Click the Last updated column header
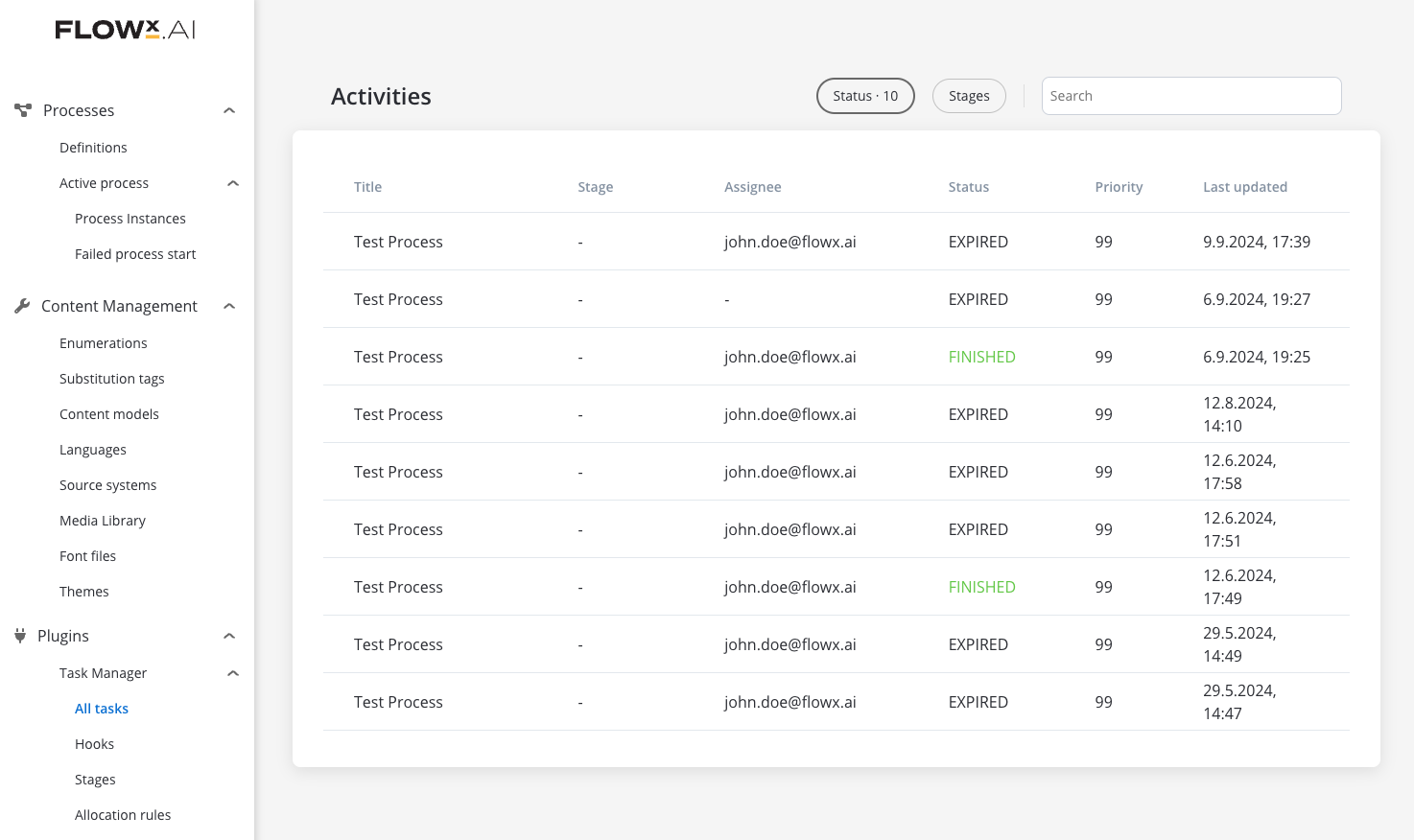 click(1245, 187)
